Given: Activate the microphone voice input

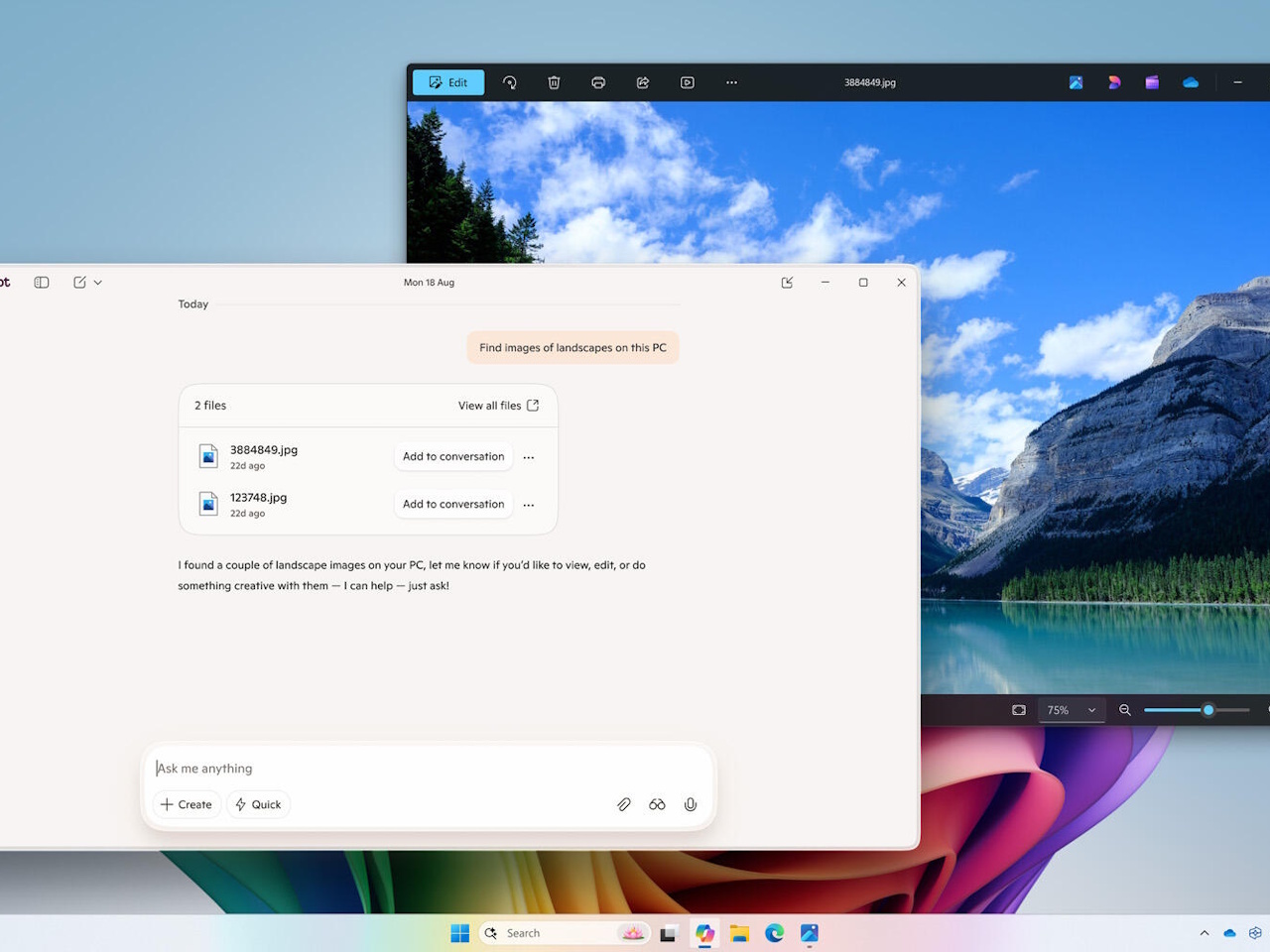Looking at the screenshot, I should point(691,804).
